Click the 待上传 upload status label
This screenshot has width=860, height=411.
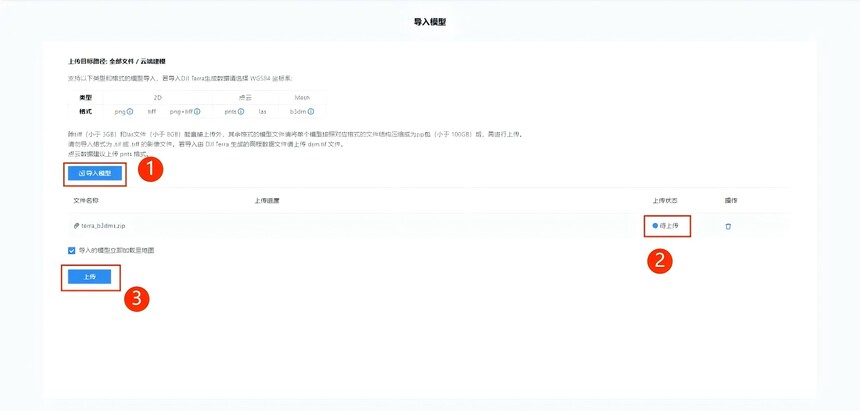point(669,226)
